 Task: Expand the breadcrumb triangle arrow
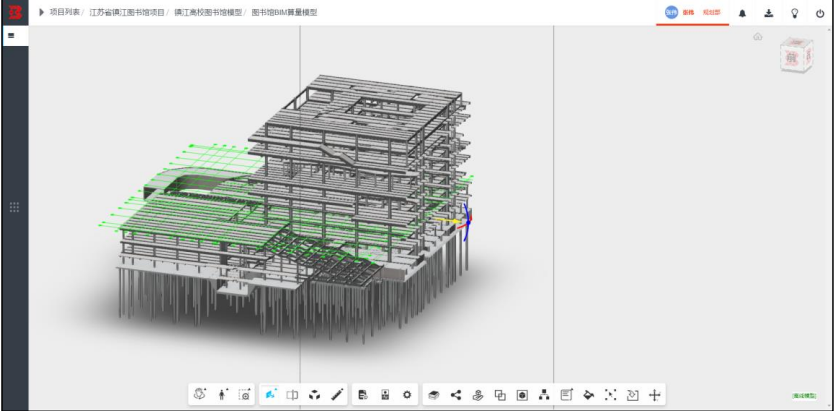click(x=42, y=12)
